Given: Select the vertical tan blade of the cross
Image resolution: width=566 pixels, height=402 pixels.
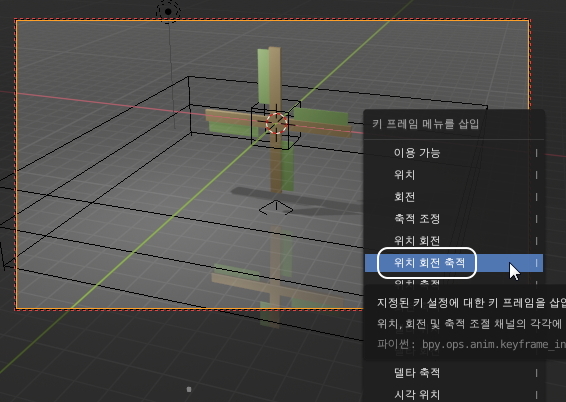Looking at the screenshot, I should (x=275, y=119).
